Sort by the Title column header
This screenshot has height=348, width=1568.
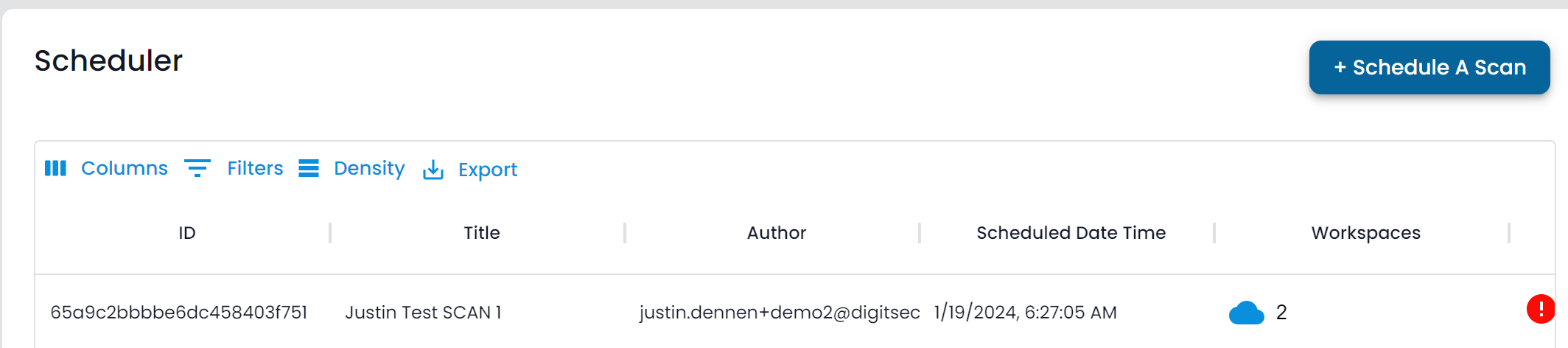(x=482, y=233)
